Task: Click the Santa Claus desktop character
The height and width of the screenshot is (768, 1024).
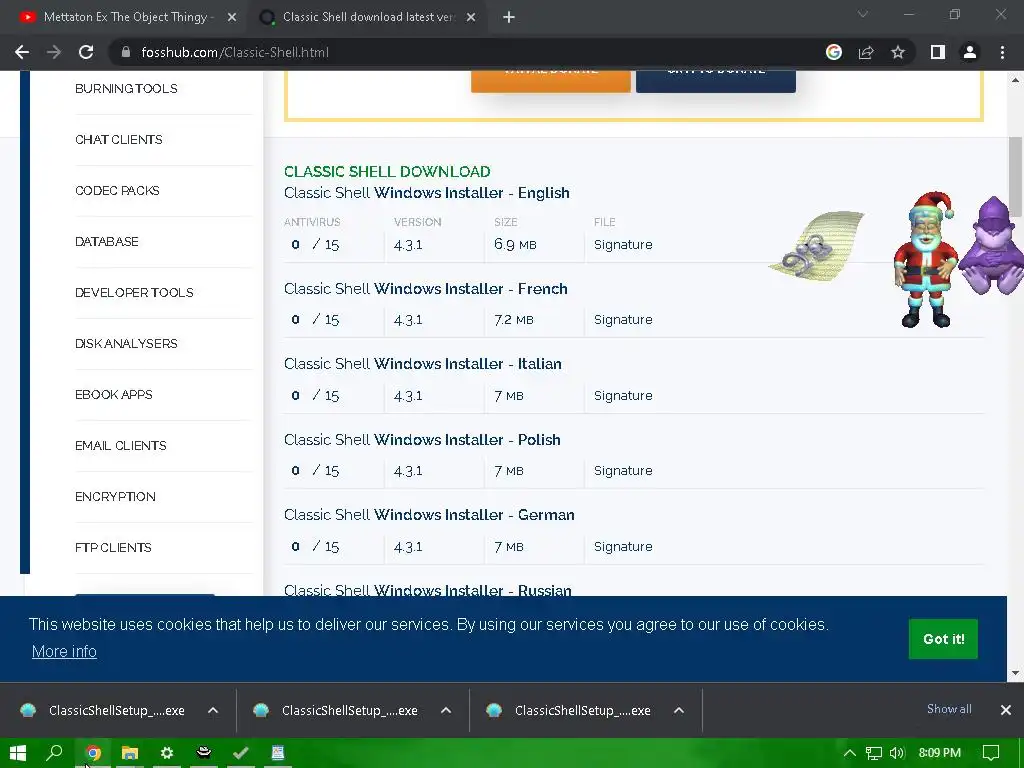Action: 925,259
